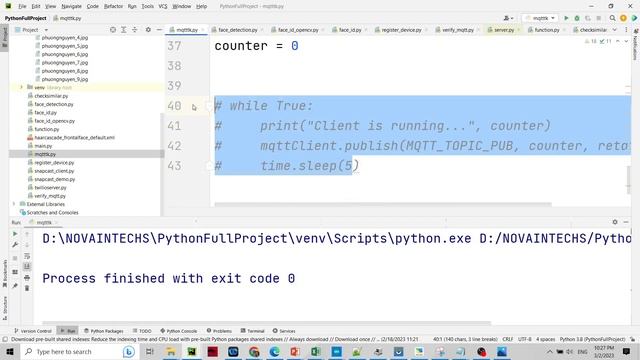Show hidden editor tabs chevron
Image resolution: width=640 pixels, height=360 pixels.
pyautogui.click(x=614, y=30)
